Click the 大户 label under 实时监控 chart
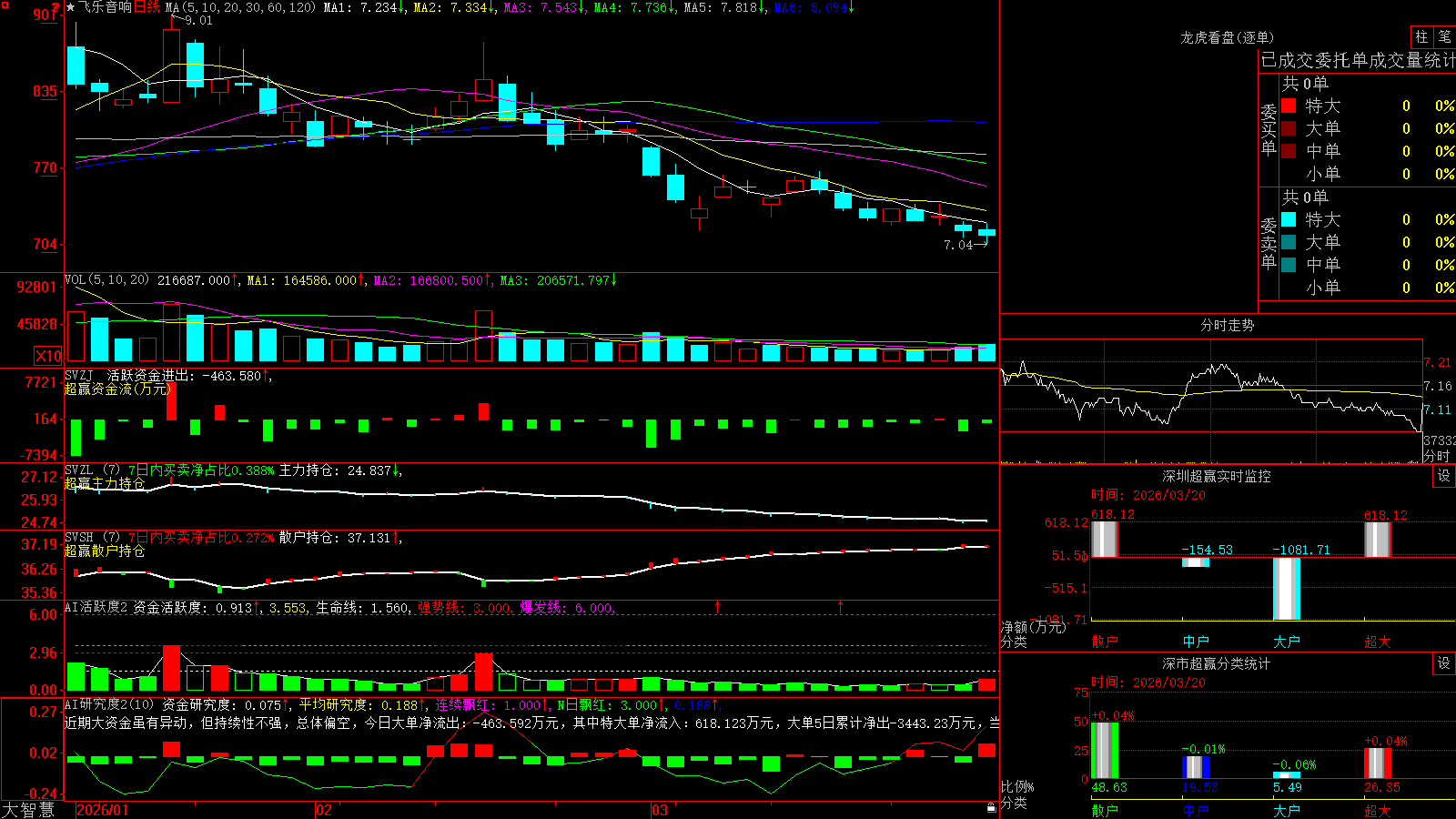This screenshot has width=1456, height=819. [x=1287, y=642]
